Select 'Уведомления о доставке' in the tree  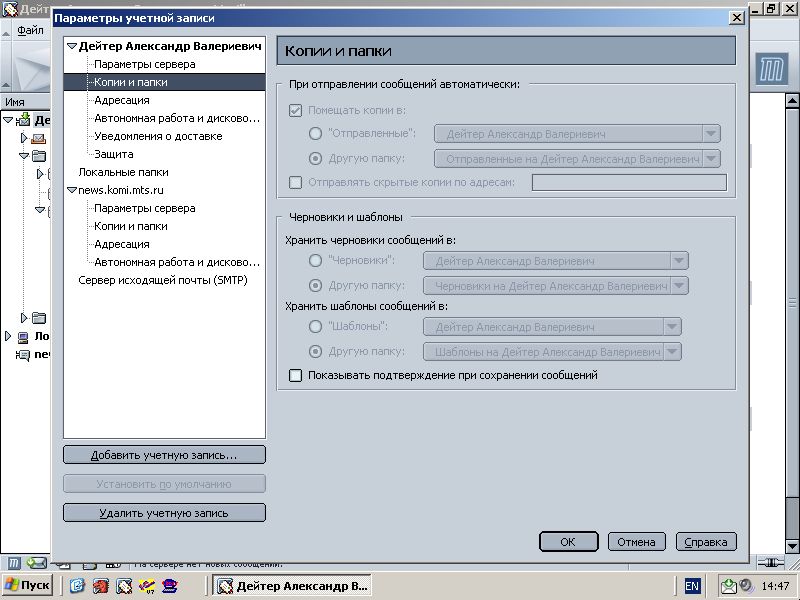click(158, 136)
